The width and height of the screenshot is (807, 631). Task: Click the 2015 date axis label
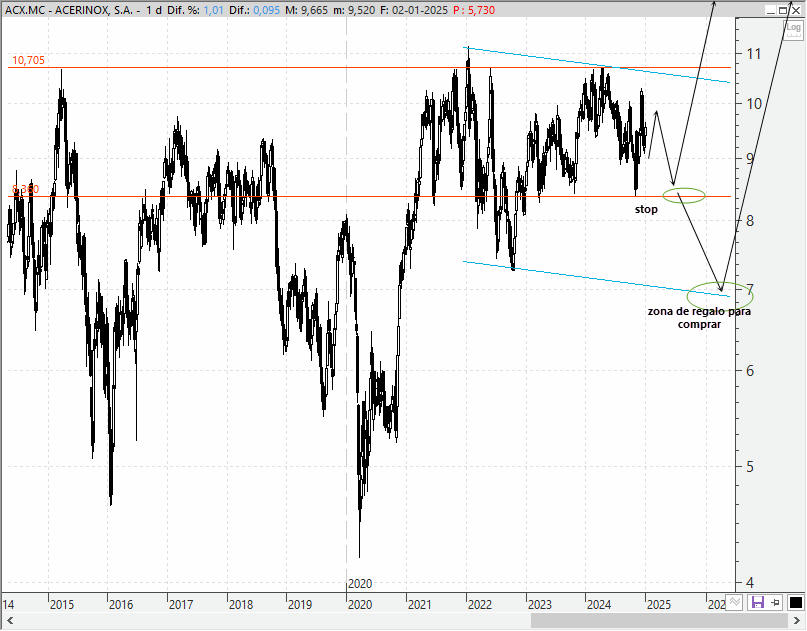(61, 604)
